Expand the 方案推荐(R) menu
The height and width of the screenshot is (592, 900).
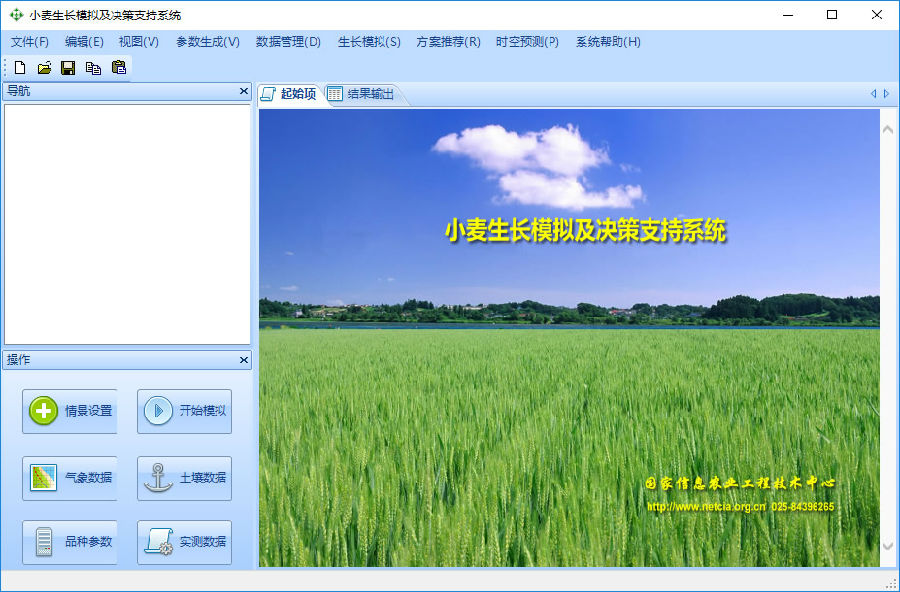pyautogui.click(x=448, y=42)
